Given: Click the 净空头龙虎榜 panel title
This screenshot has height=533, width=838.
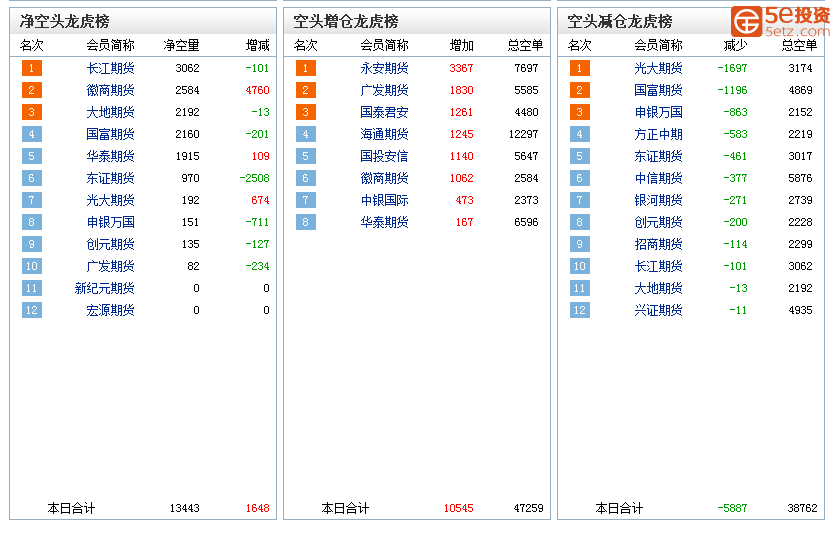Looking at the screenshot, I should (x=65, y=21).
